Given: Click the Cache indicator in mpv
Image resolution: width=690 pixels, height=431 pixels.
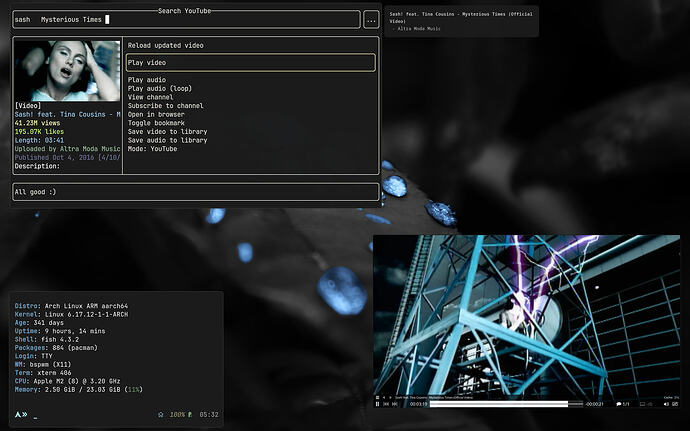Looking at the screenshot, I should 671,398.
